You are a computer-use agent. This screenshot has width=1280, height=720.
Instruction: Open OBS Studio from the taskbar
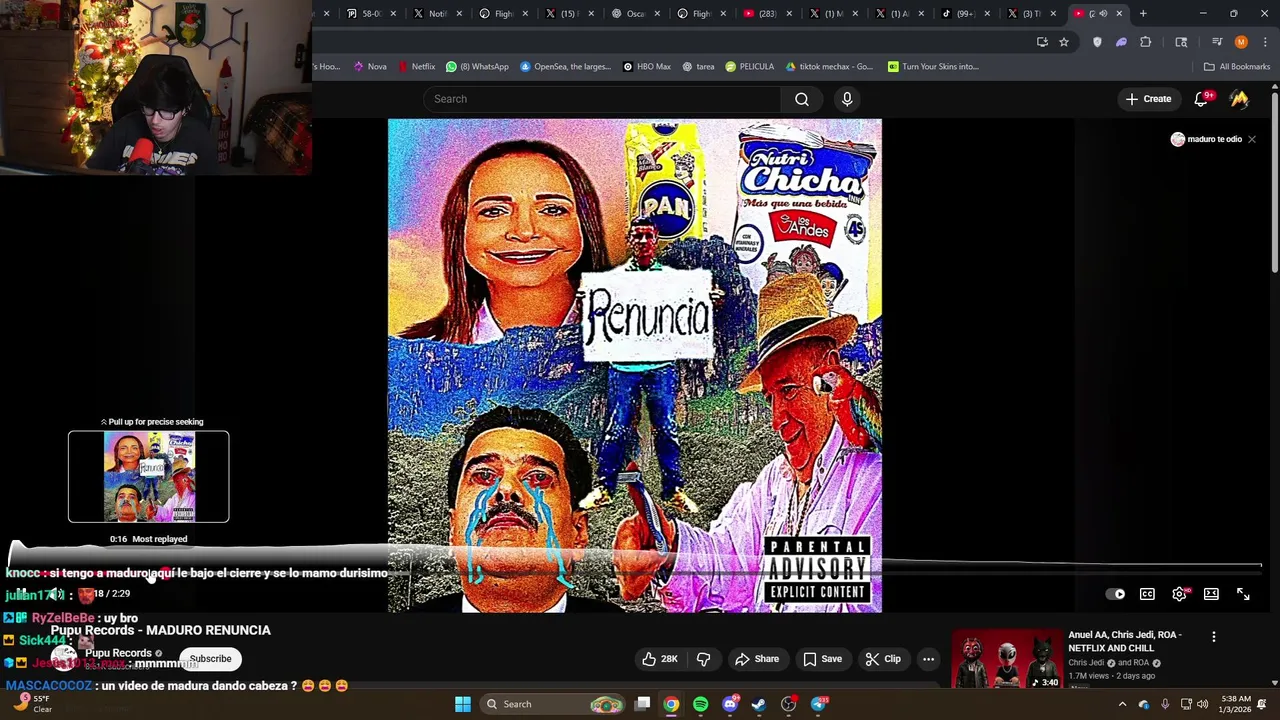coord(789,704)
